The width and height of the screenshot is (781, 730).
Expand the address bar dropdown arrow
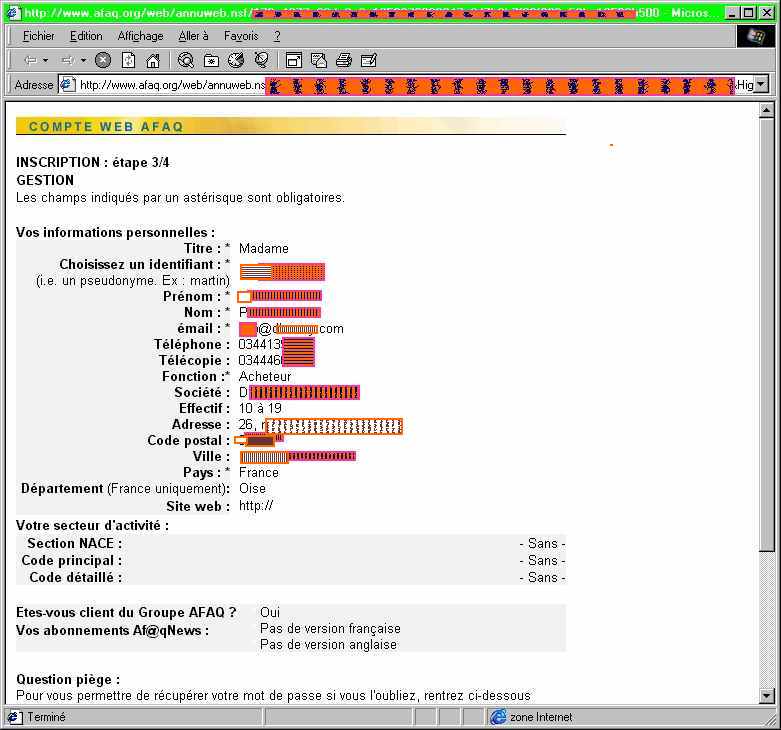(762, 85)
